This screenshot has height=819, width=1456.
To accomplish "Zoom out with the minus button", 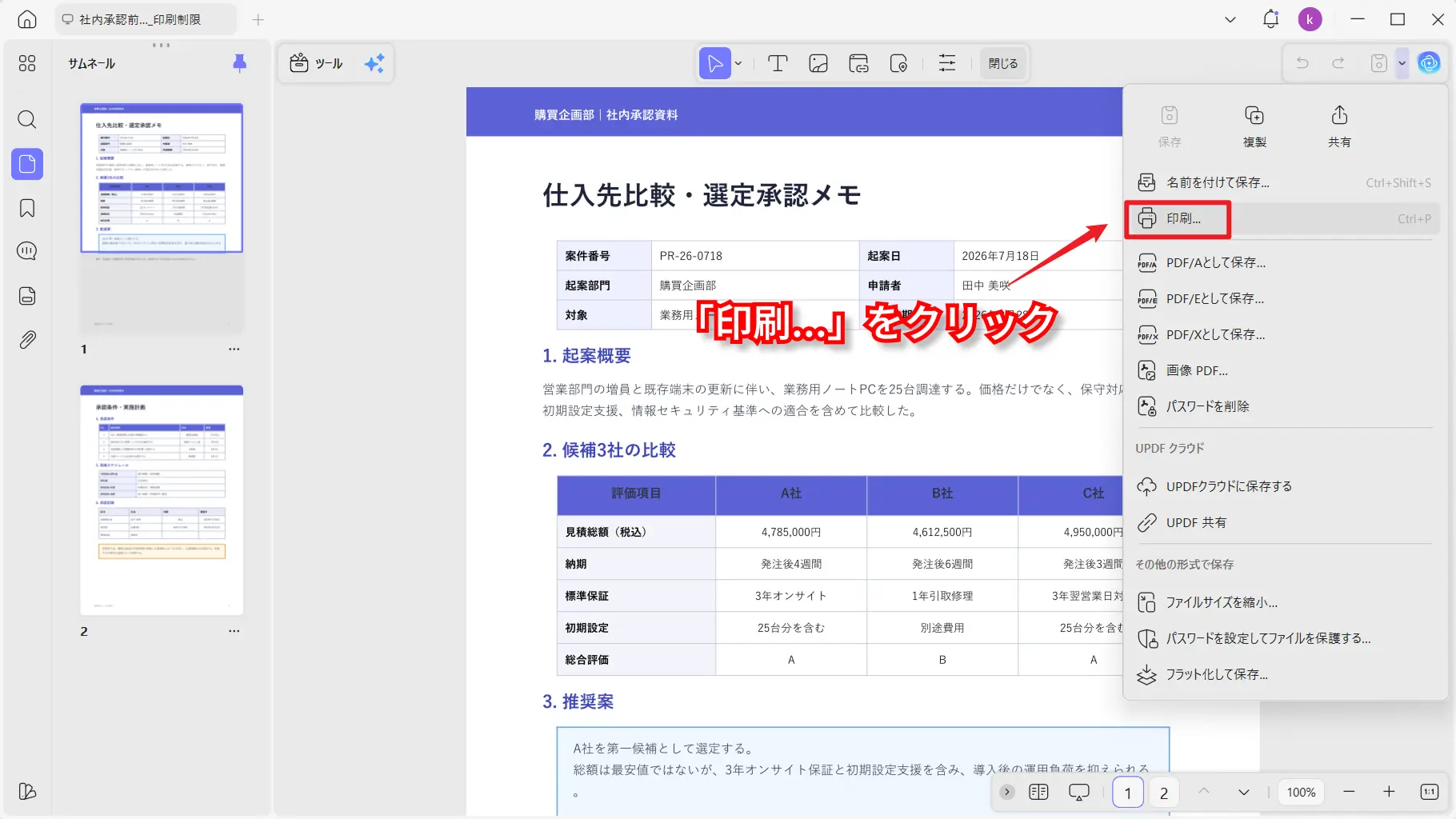I will pyautogui.click(x=1349, y=792).
